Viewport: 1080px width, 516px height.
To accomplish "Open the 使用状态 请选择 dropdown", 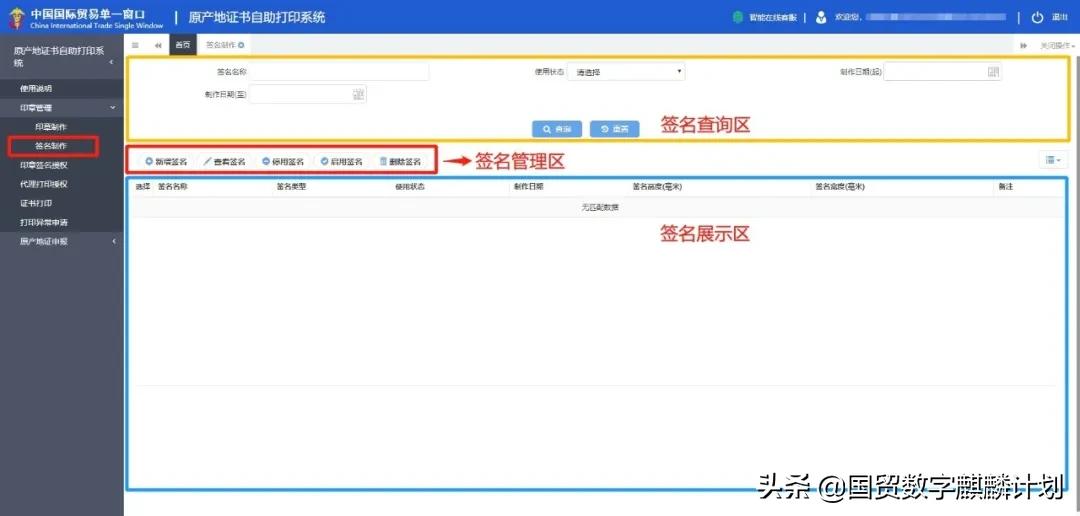I will point(626,72).
